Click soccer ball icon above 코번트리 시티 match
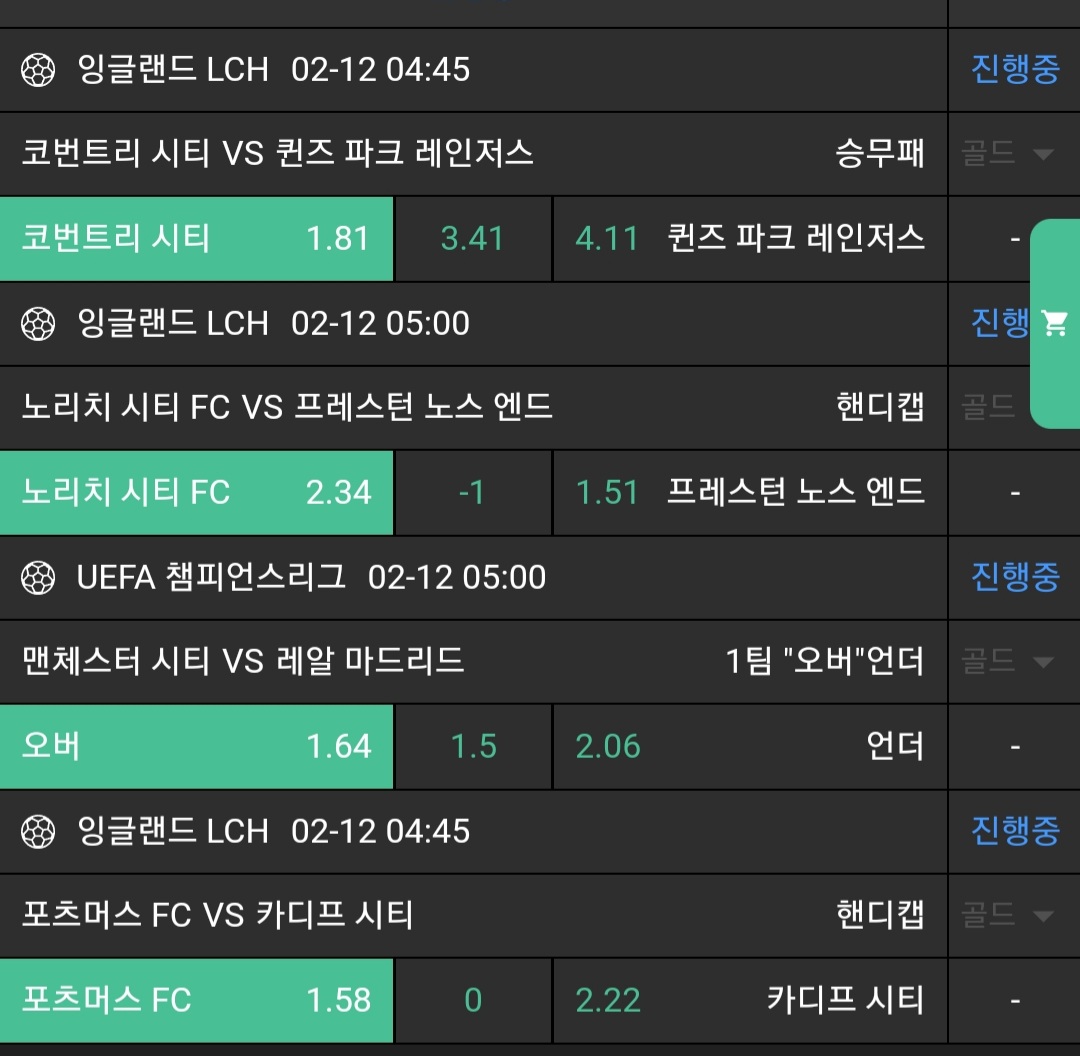Viewport: 1080px width, 1056px height. click(x=38, y=70)
